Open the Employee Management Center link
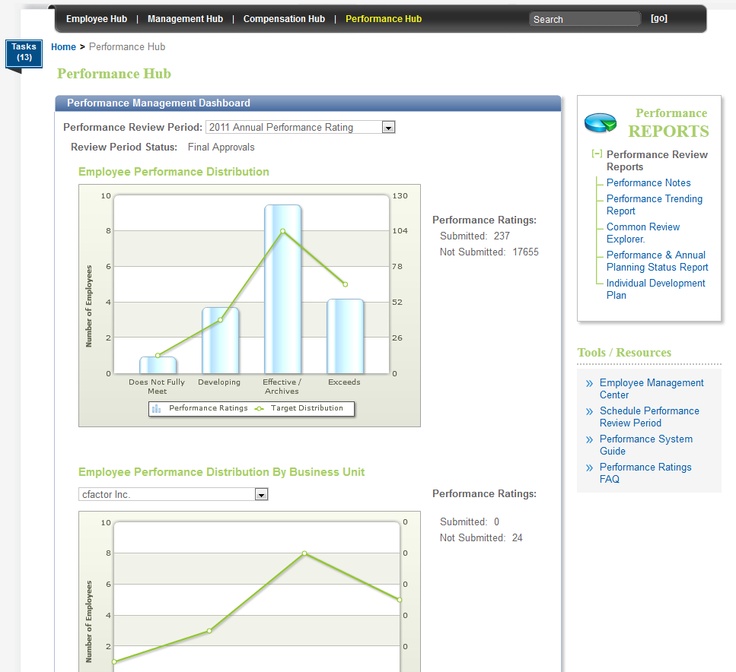The image size is (736, 672). 652,389
